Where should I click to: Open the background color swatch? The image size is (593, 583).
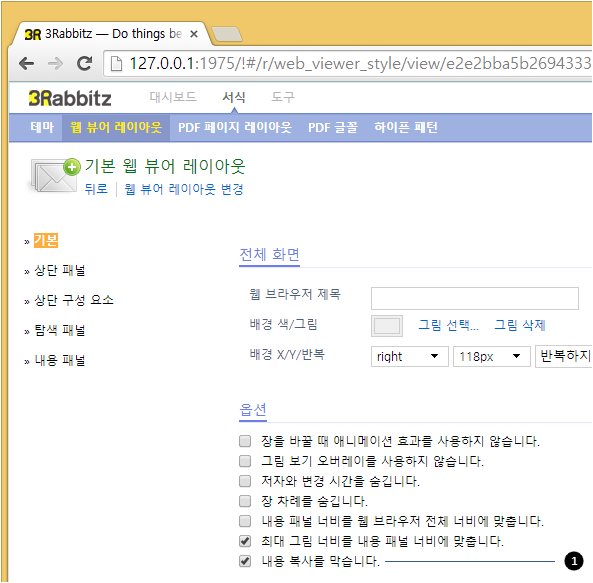(387, 326)
